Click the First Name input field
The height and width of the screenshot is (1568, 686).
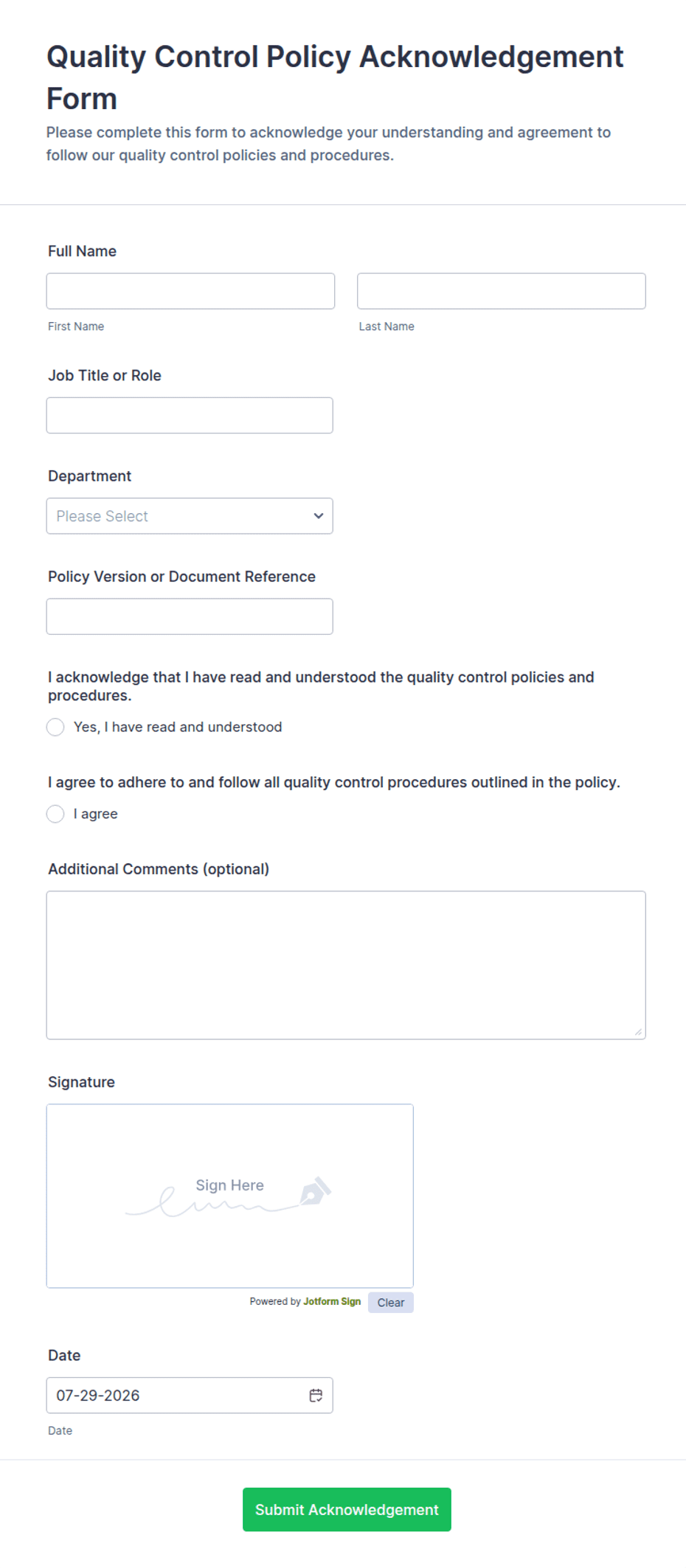[190, 291]
